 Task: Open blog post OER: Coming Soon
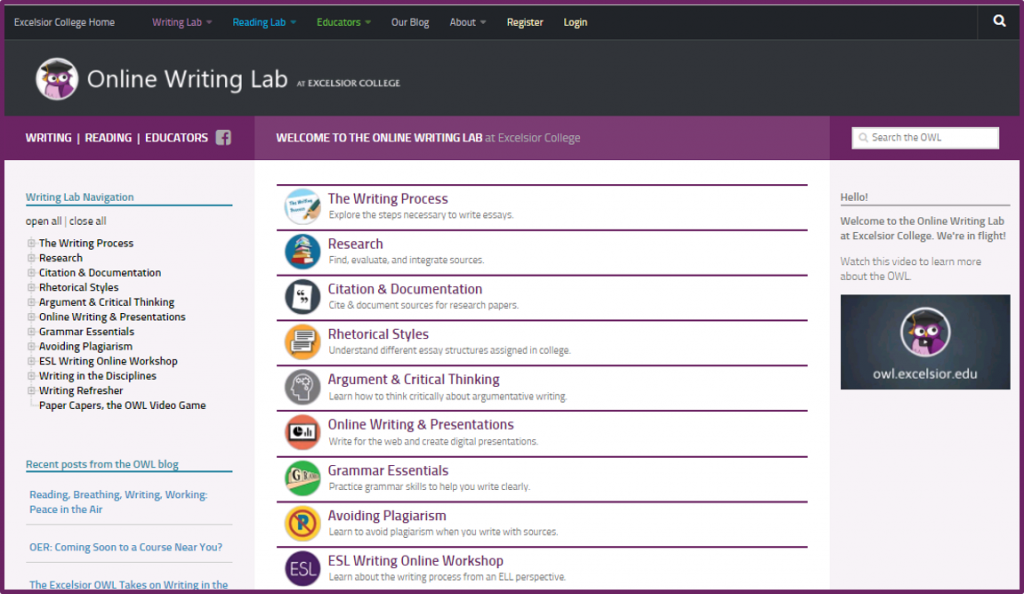(x=125, y=547)
